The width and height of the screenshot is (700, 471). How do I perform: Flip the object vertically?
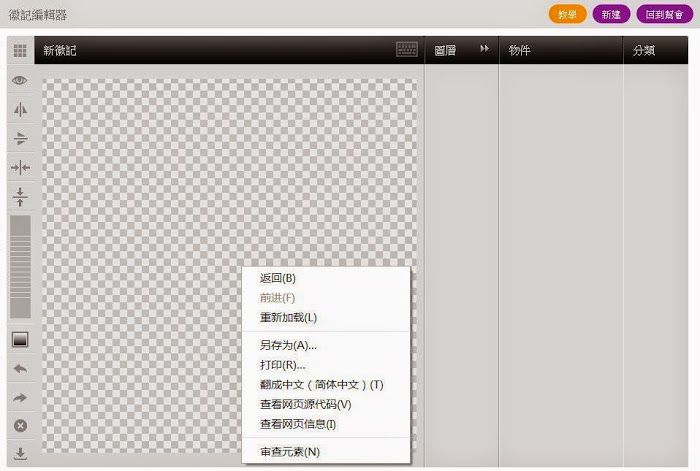(20, 138)
